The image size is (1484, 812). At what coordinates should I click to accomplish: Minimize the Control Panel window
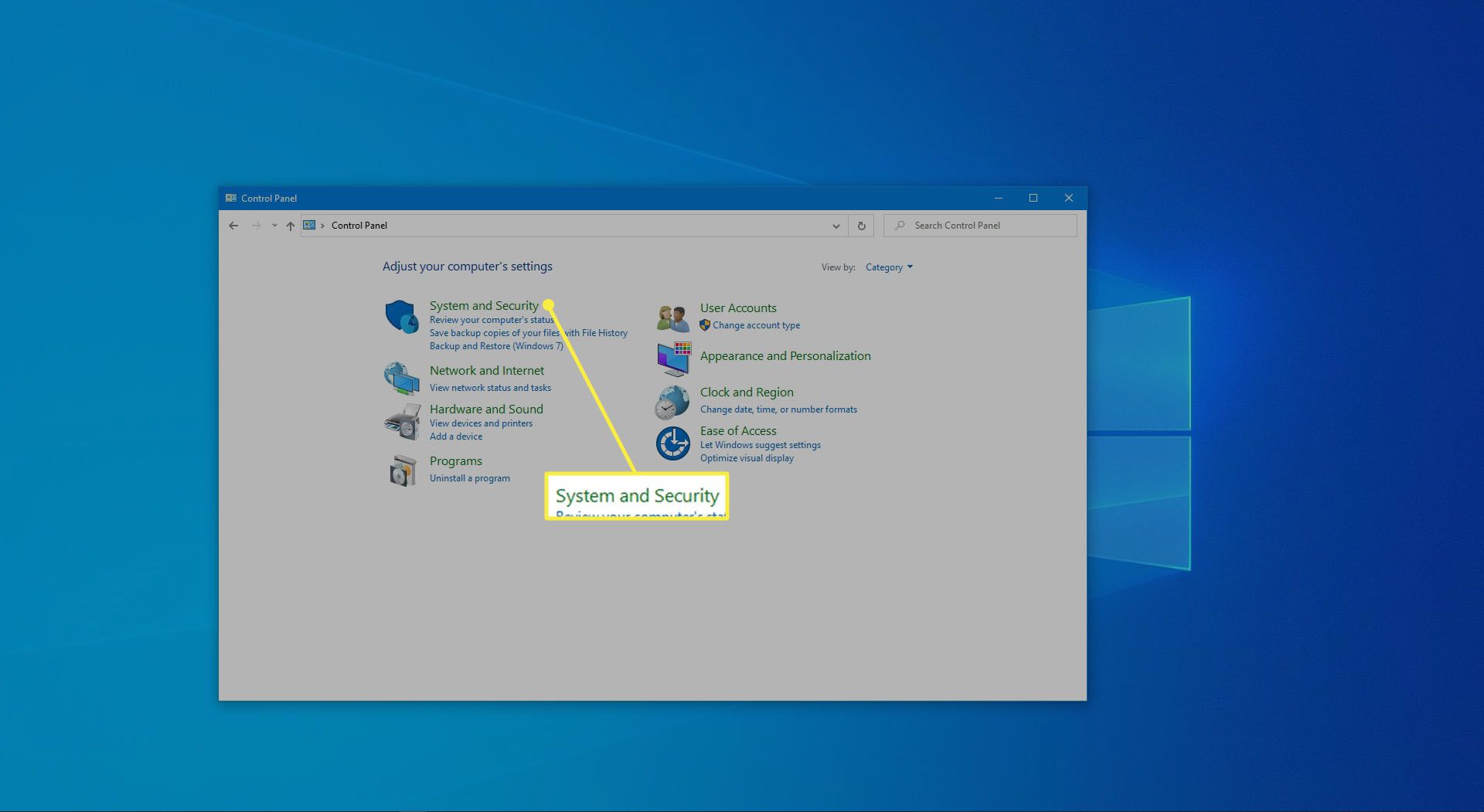[998, 198]
